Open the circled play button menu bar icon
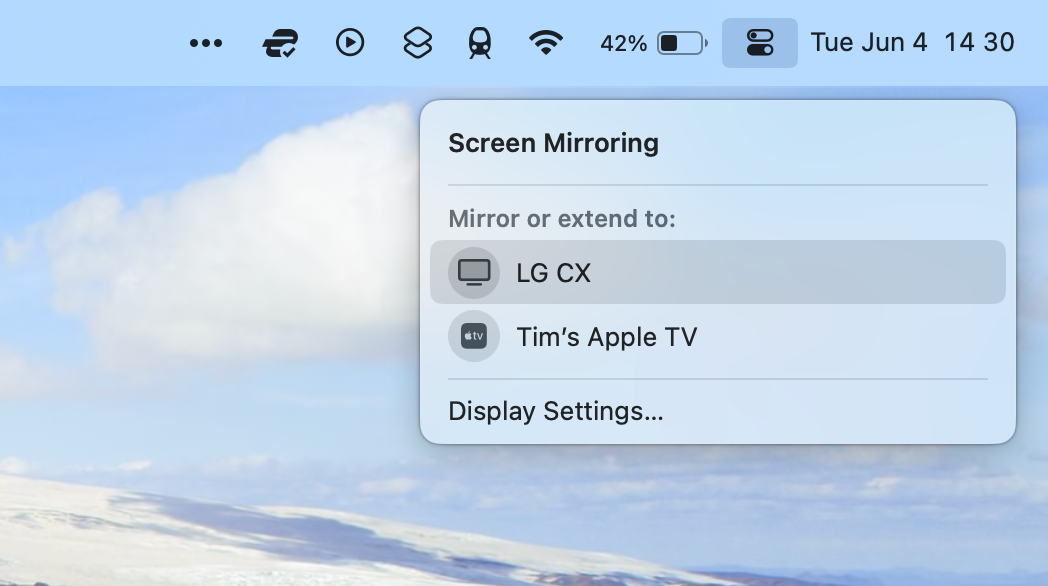 pos(349,42)
